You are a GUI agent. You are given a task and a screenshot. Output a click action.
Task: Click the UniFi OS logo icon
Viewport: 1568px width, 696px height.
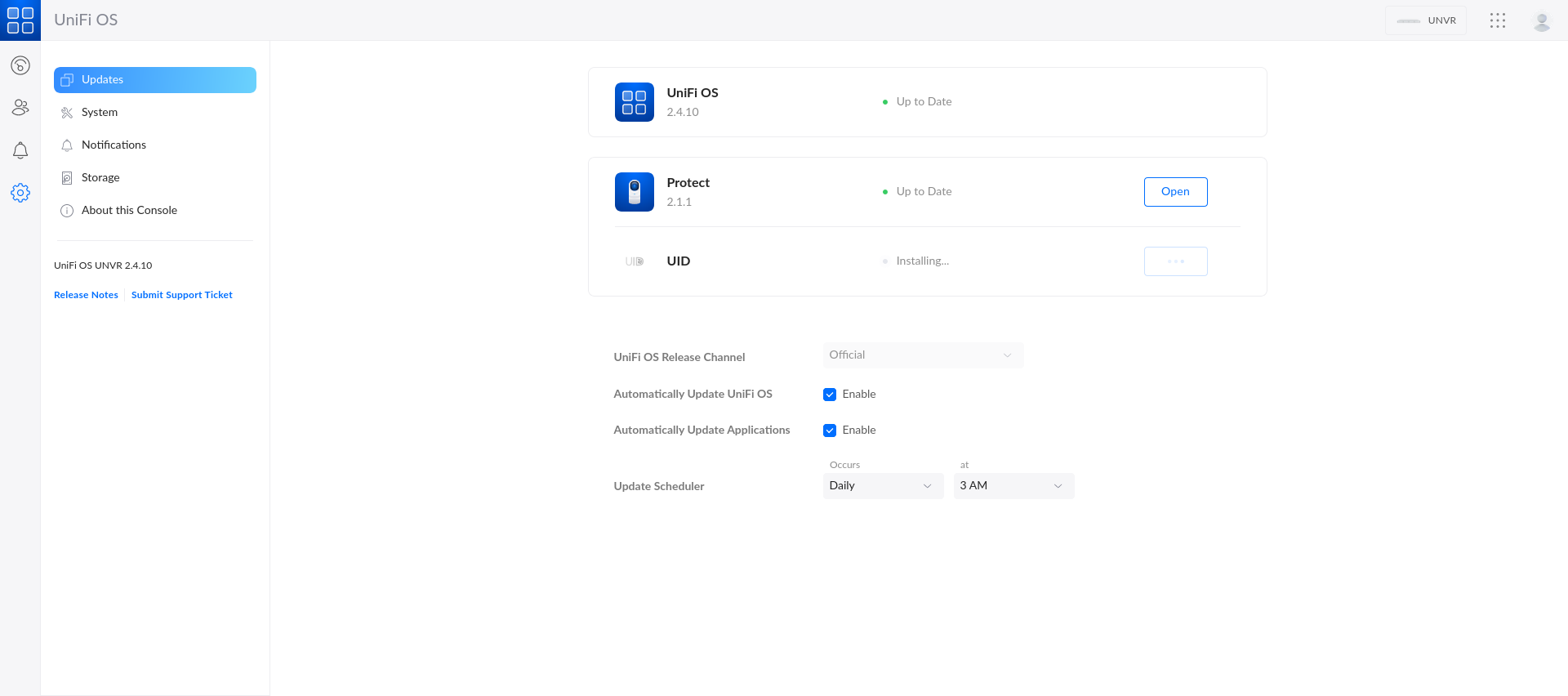click(20, 20)
